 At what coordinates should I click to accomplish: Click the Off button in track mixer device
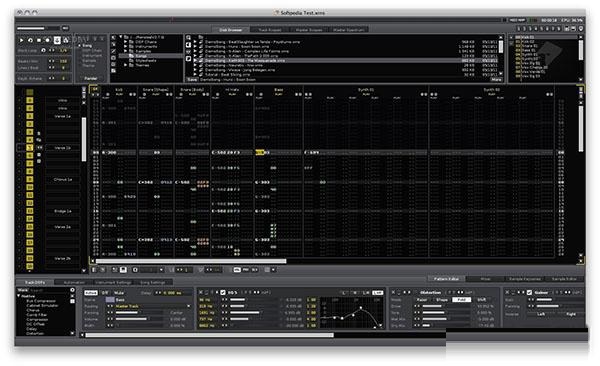(x=105, y=293)
